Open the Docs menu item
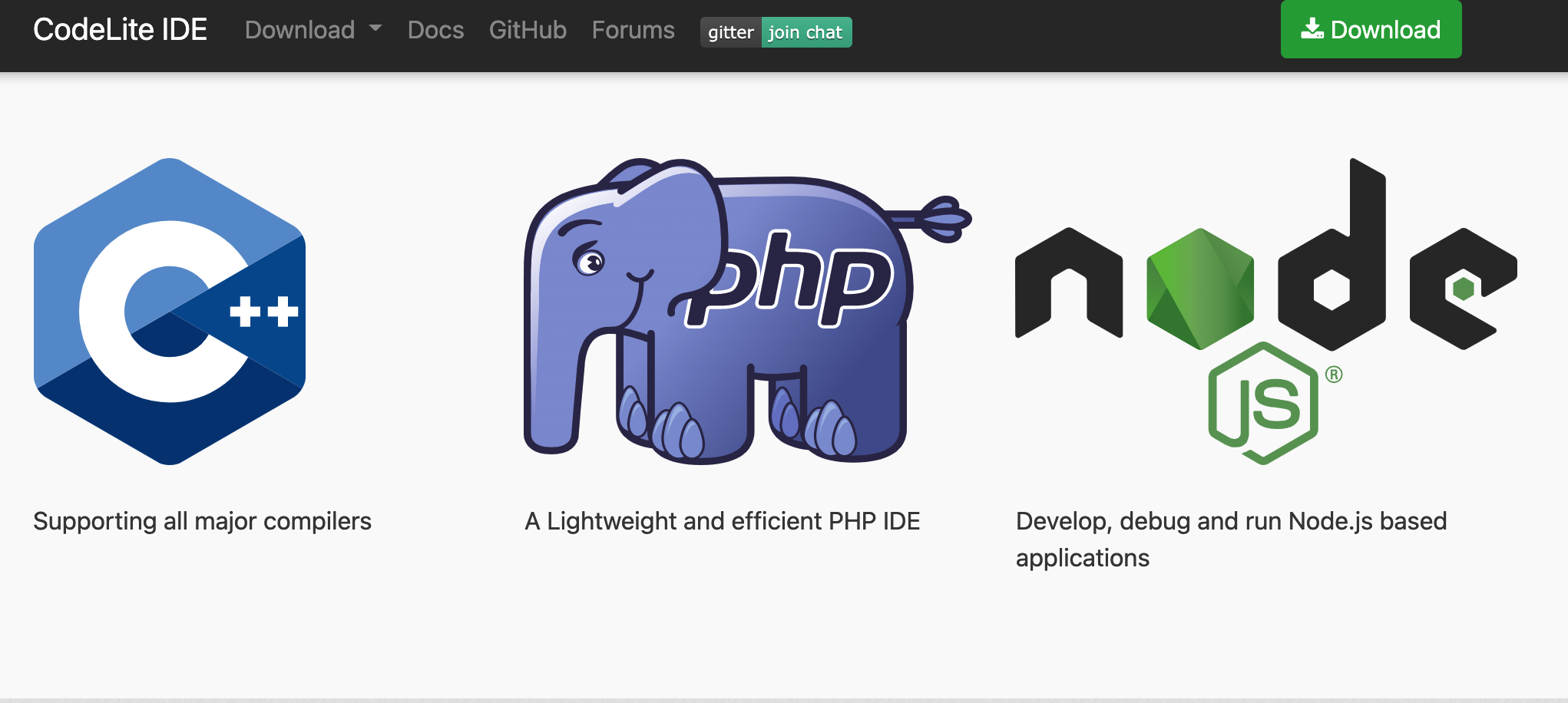The height and width of the screenshot is (703, 1568). coord(435,30)
